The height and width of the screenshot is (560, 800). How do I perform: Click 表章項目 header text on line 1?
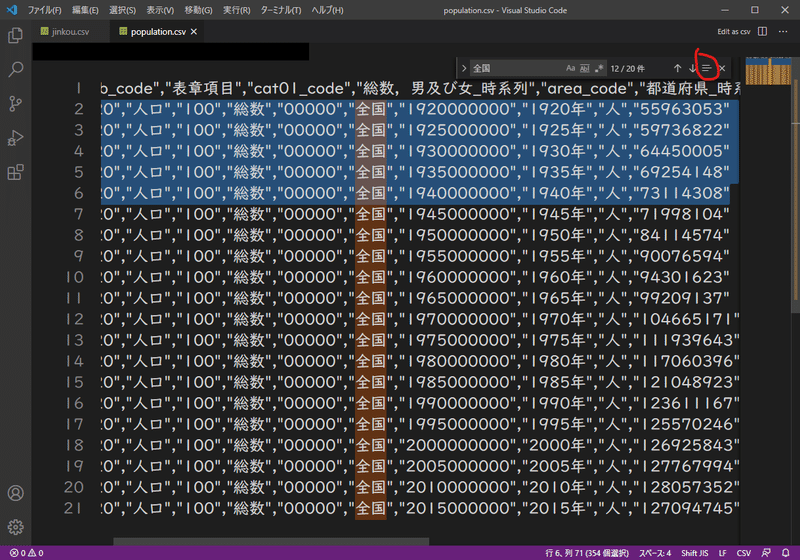tap(202, 88)
